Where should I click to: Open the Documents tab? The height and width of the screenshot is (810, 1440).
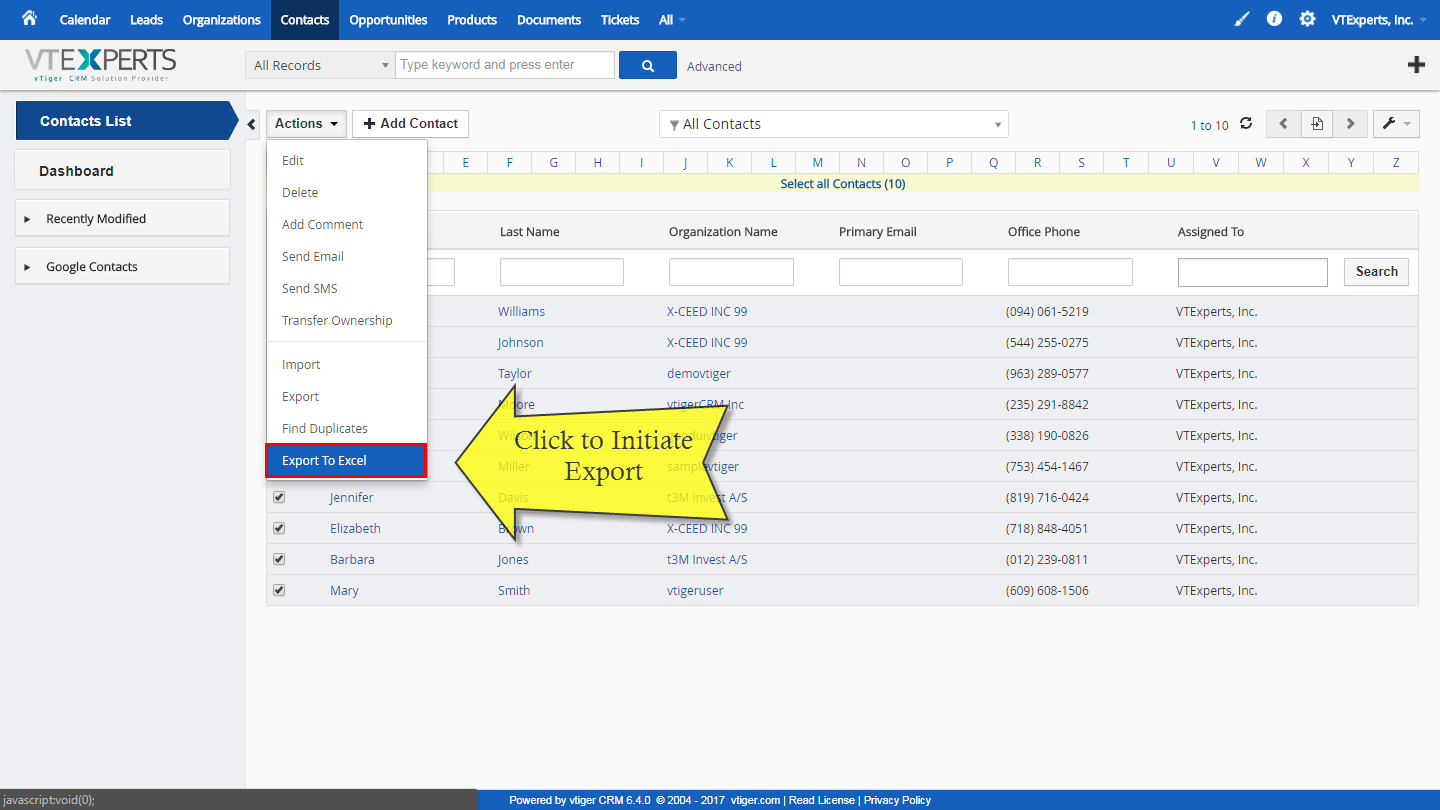(x=549, y=20)
